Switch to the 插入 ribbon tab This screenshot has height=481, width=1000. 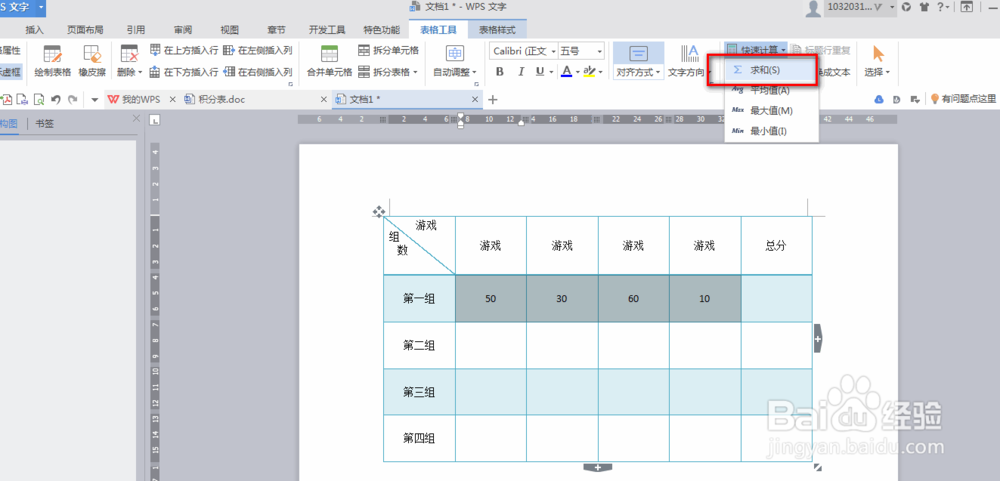tap(34, 29)
